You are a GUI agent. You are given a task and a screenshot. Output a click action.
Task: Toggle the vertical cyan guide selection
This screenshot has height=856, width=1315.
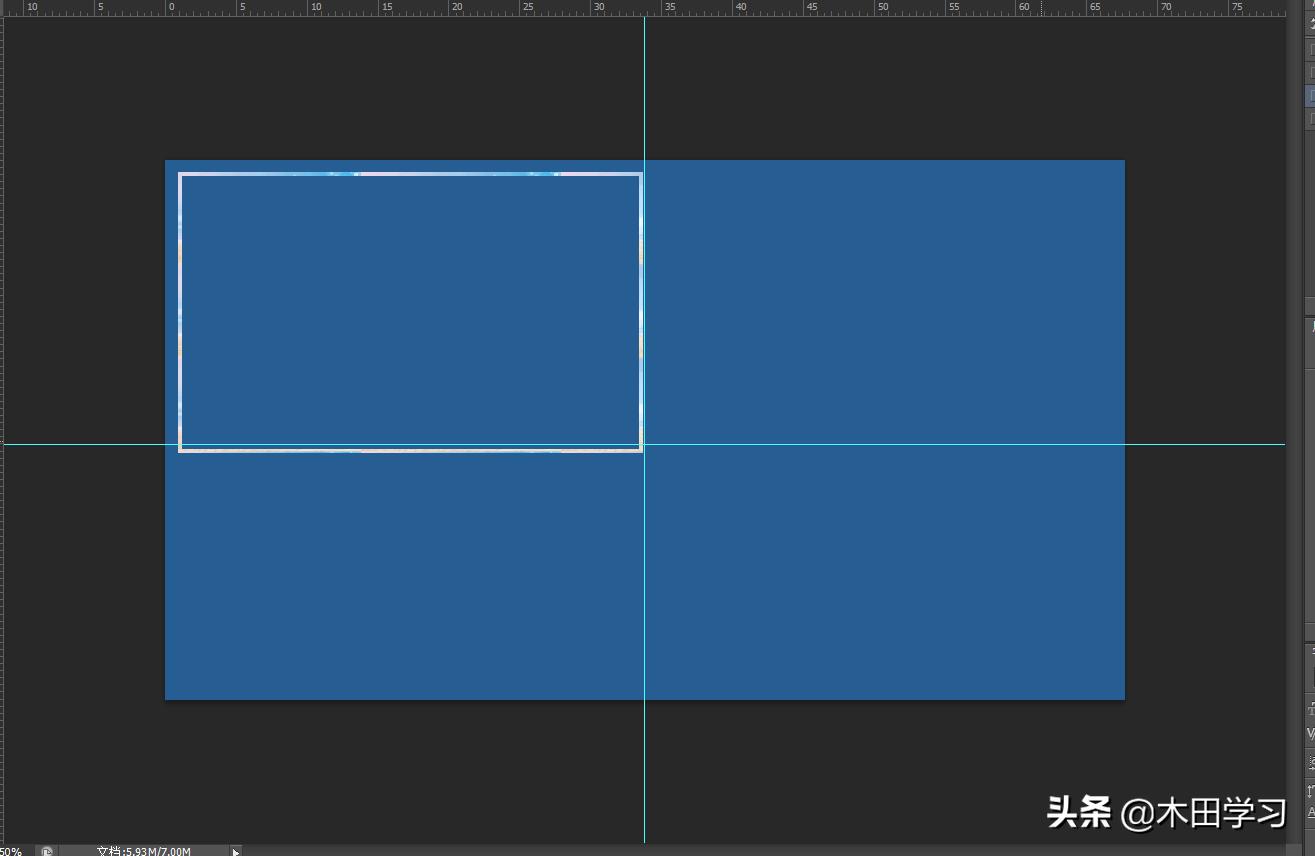(644, 600)
